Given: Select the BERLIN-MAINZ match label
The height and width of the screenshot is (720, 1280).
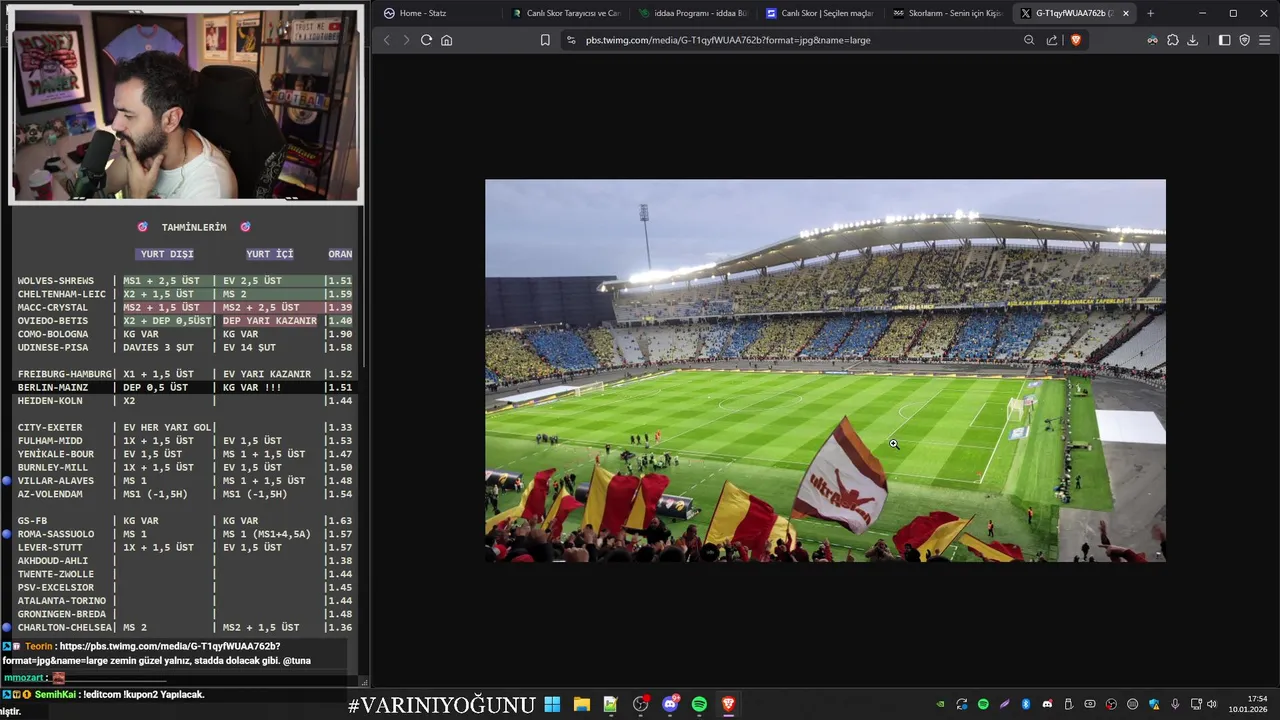Looking at the screenshot, I should click(53, 387).
